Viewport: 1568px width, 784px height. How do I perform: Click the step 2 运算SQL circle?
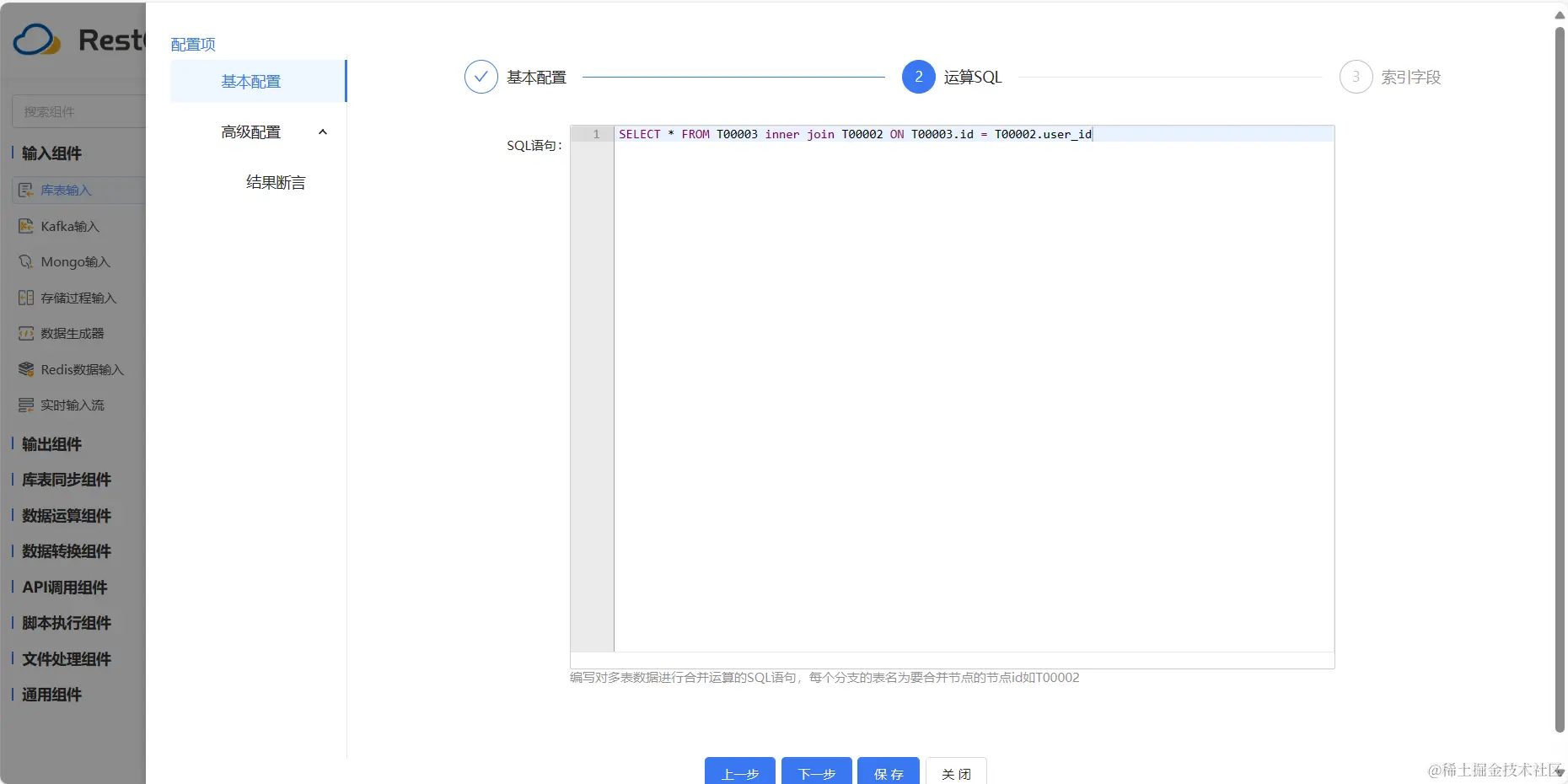pyautogui.click(x=919, y=77)
